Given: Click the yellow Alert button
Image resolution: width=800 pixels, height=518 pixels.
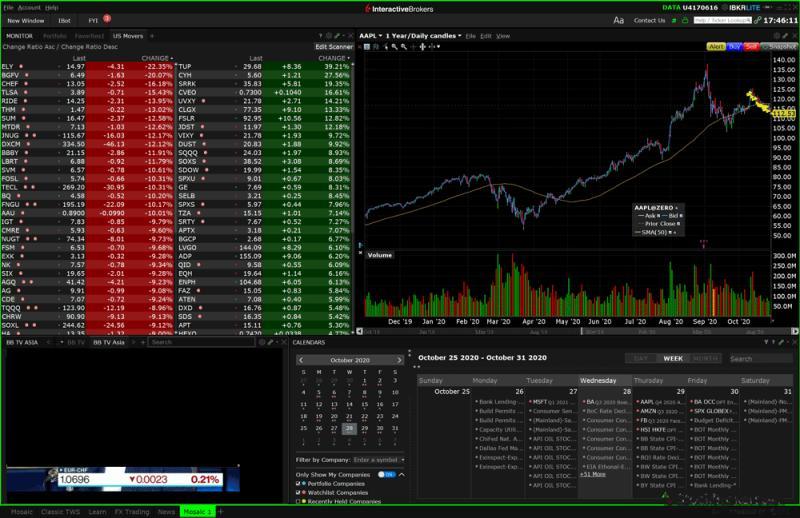Looking at the screenshot, I should [716, 46].
